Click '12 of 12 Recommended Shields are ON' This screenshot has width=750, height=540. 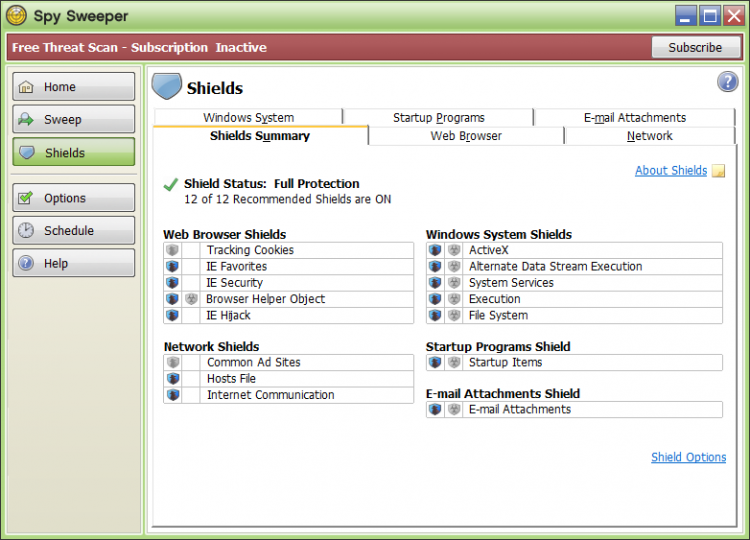coord(287,199)
